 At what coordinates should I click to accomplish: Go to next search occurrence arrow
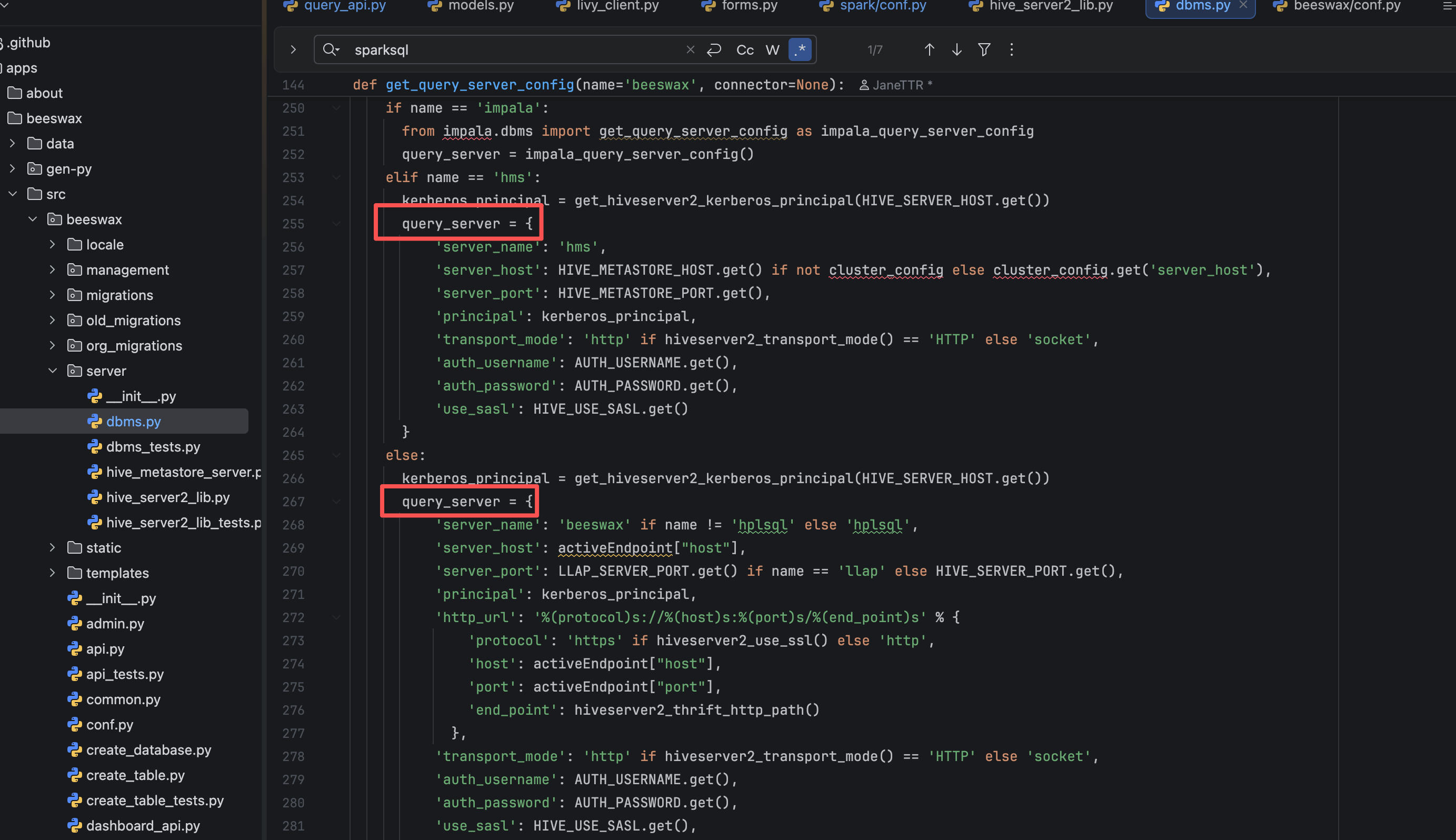pos(956,49)
